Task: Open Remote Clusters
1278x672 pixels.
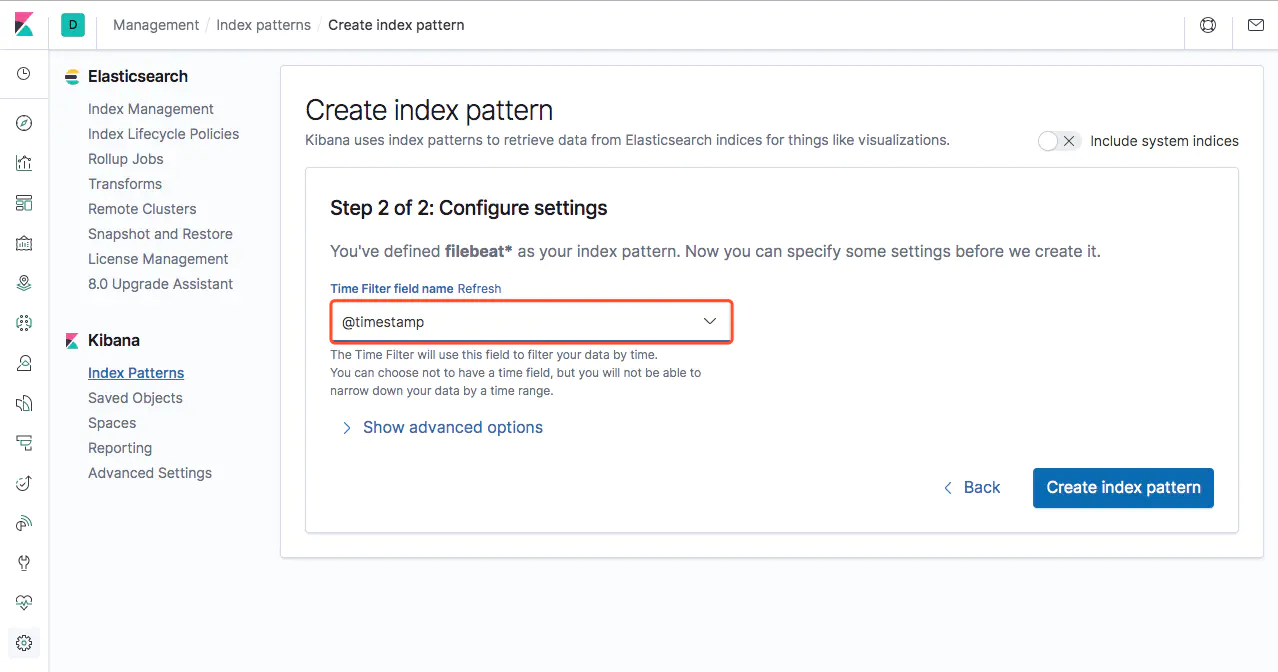Action: [x=142, y=209]
